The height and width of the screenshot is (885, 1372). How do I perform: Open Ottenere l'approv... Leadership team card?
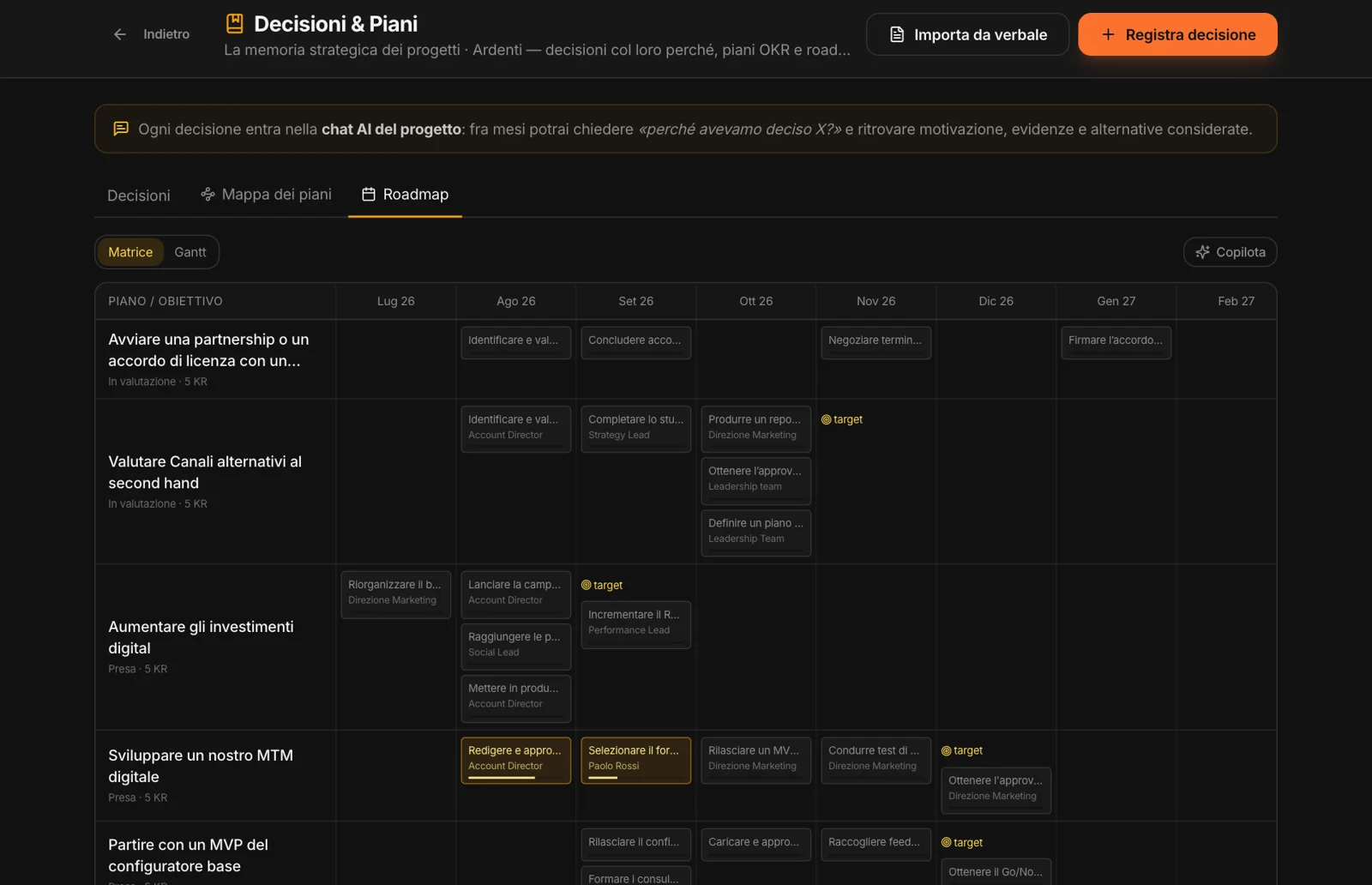tap(755, 480)
